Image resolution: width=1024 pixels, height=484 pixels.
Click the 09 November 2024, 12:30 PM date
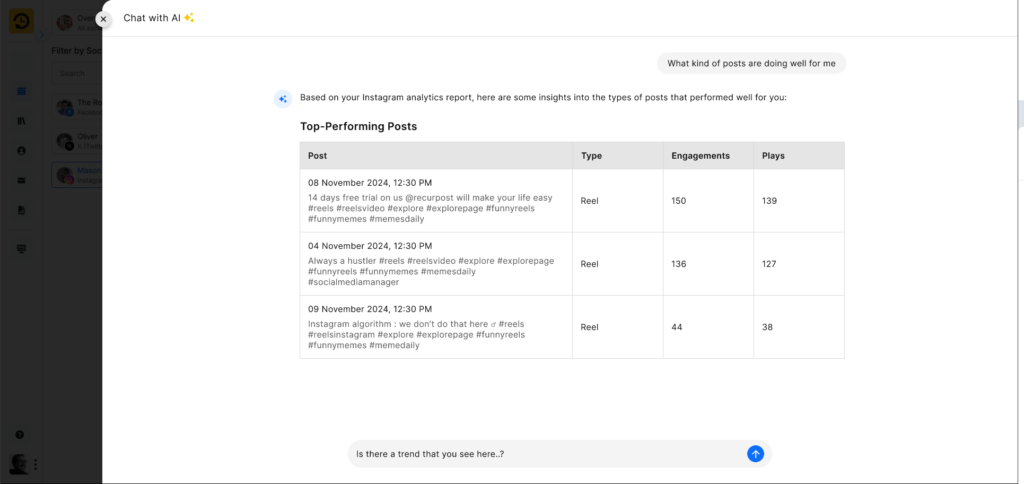[370, 309]
